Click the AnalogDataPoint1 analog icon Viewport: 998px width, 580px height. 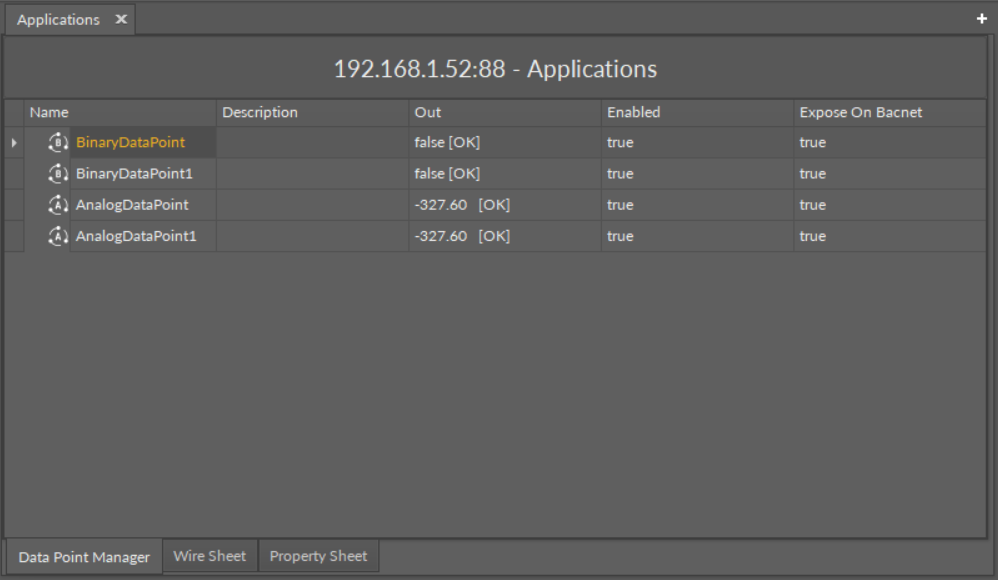coord(58,237)
